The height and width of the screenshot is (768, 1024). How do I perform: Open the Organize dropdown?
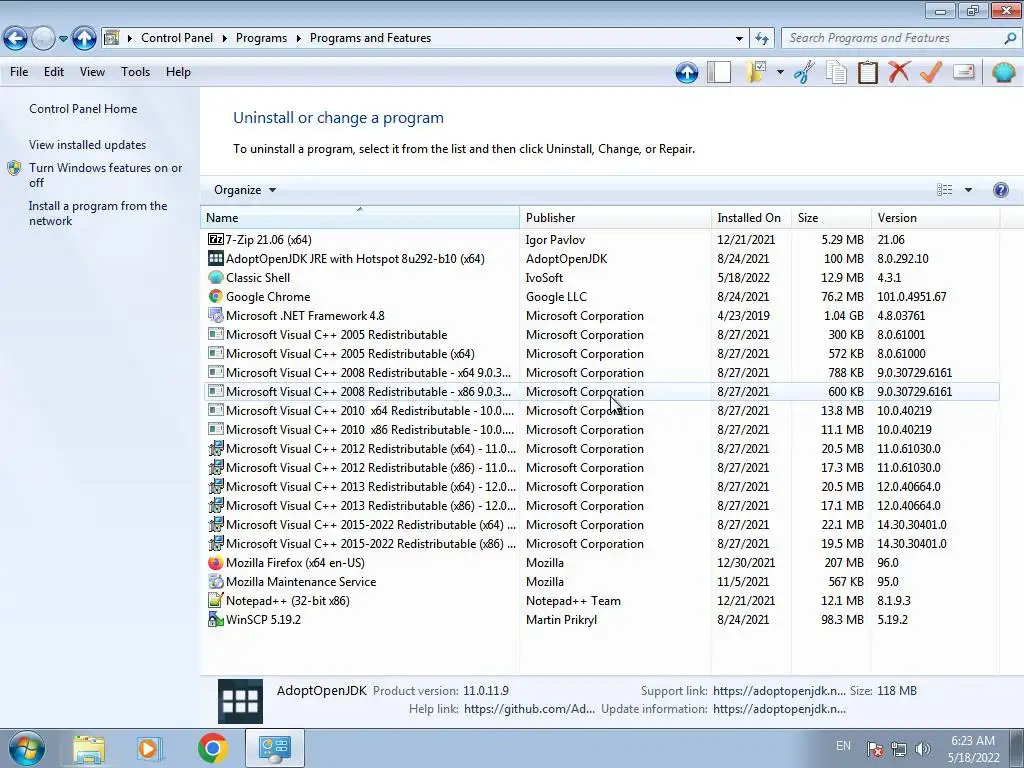coord(245,190)
